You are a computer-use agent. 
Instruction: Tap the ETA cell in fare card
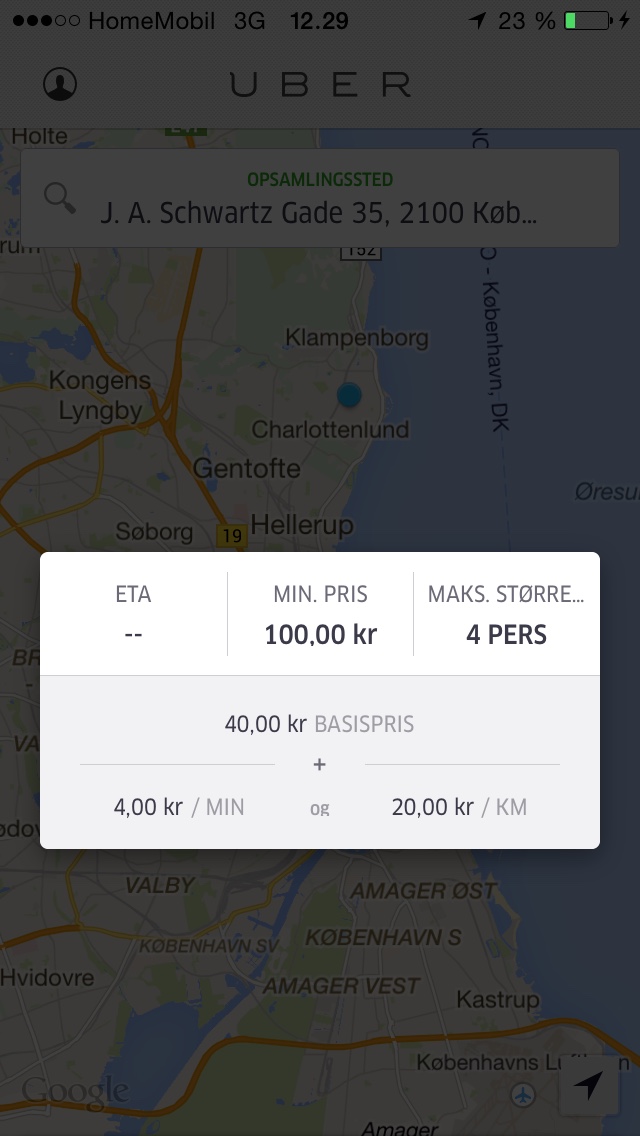pos(133,614)
